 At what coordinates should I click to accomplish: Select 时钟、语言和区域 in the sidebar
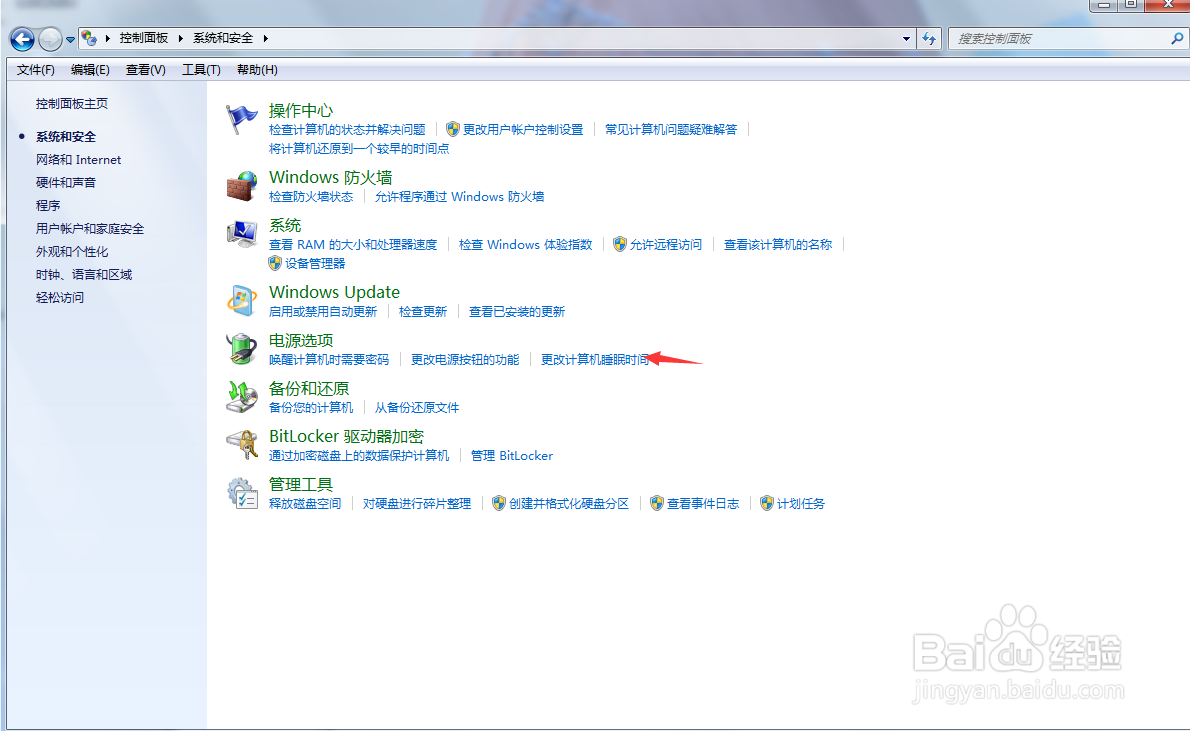[x=83, y=274]
